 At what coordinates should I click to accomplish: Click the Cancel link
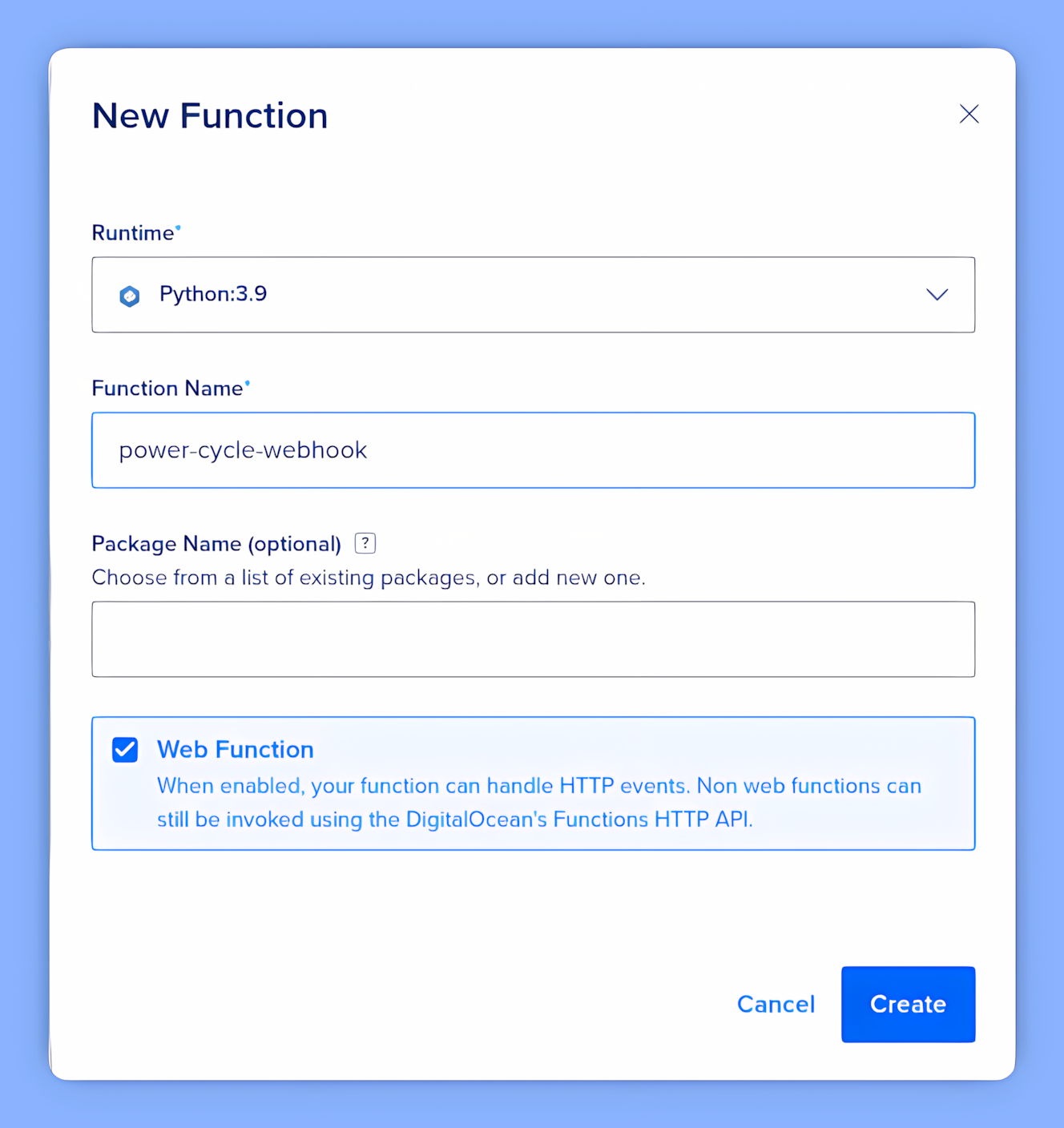[776, 1004]
